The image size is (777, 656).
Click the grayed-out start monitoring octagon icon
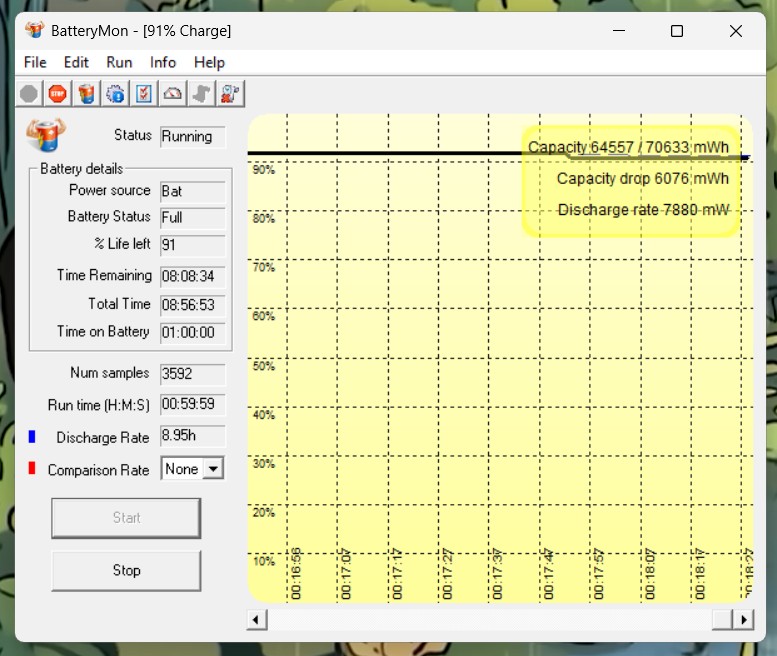click(x=29, y=93)
